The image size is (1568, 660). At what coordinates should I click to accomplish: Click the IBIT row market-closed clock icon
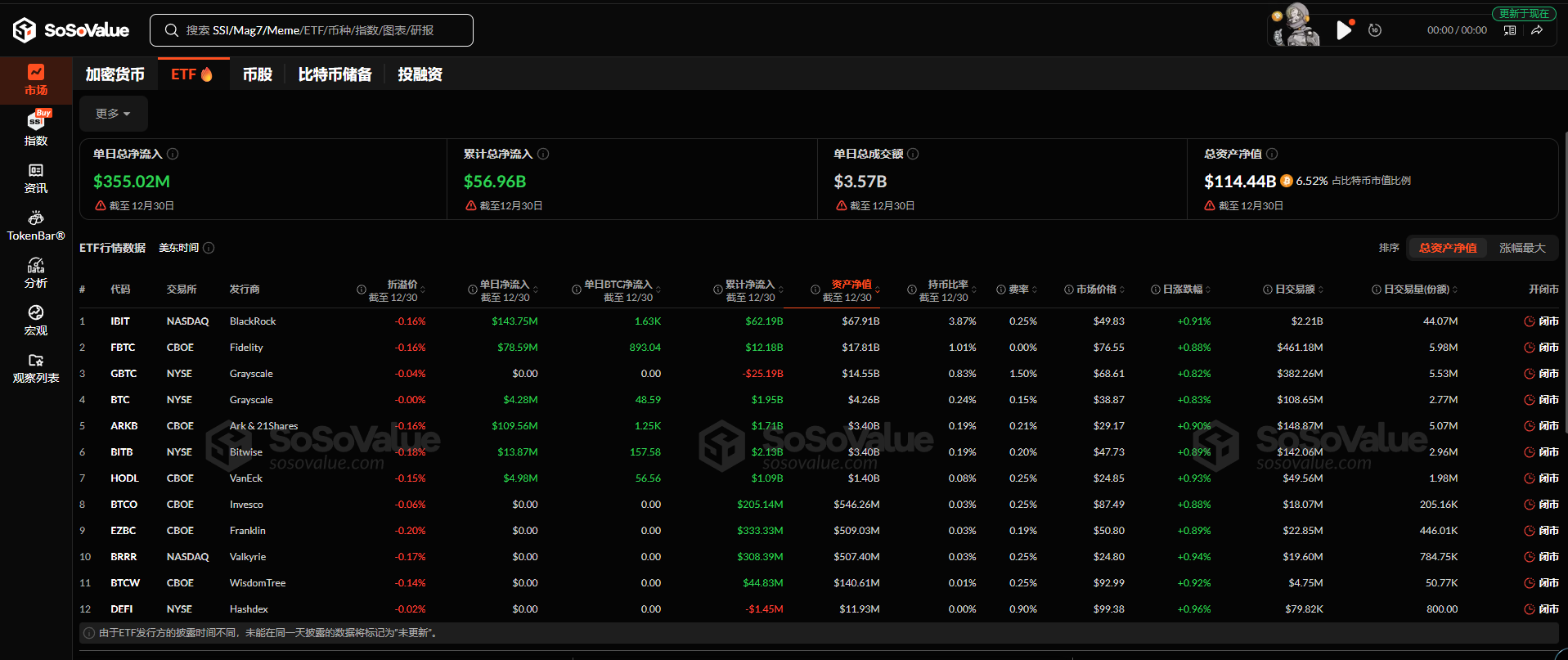(x=1529, y=321)
